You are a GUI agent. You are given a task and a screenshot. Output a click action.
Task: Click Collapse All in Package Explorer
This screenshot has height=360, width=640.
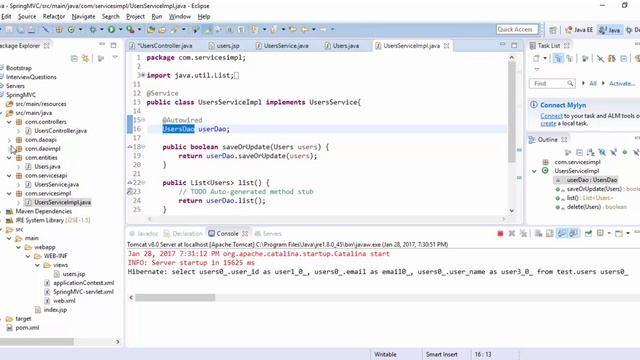pos(74,59)
